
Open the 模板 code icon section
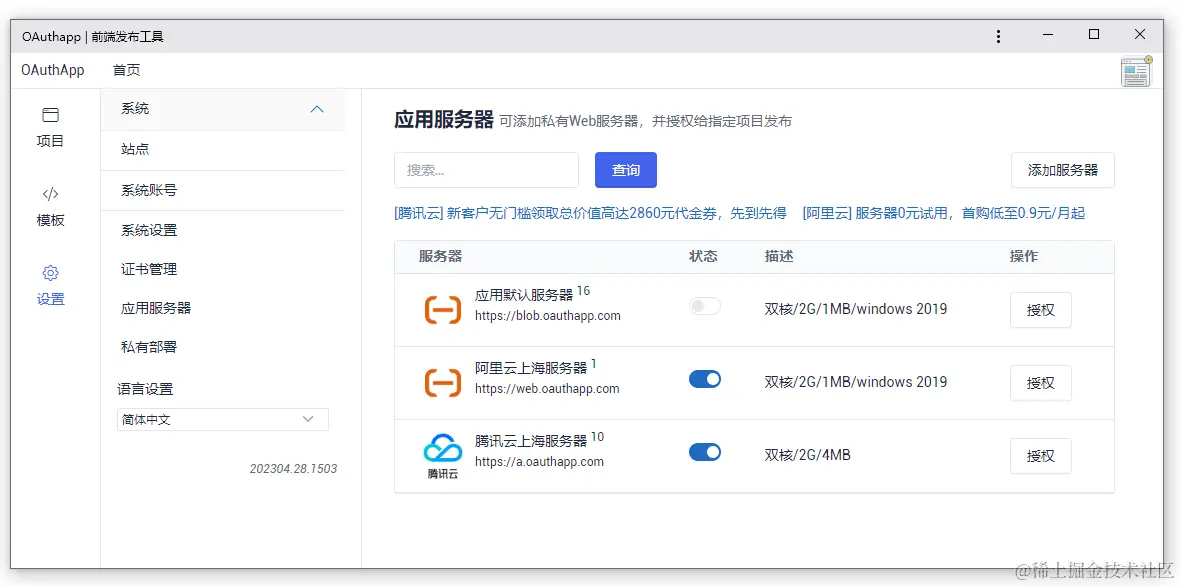coord(50,206)
